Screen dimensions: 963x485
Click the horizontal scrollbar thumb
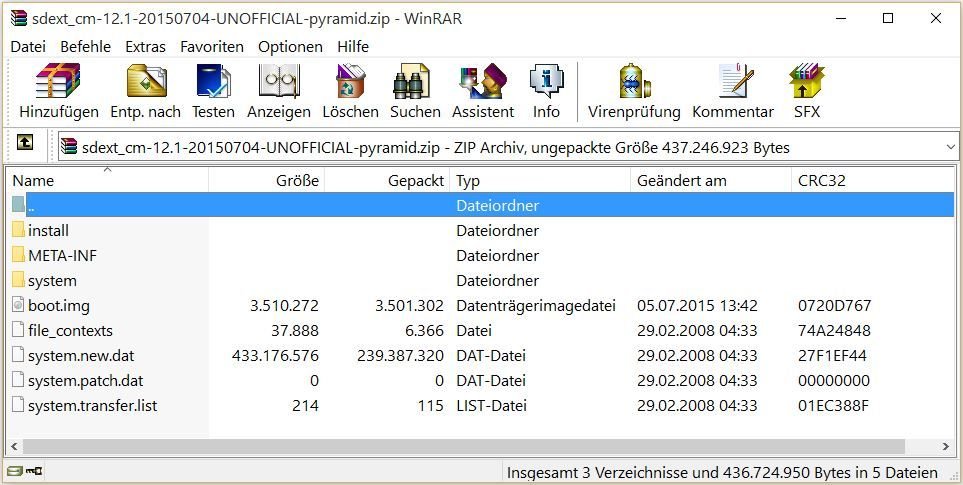(465, 446)
